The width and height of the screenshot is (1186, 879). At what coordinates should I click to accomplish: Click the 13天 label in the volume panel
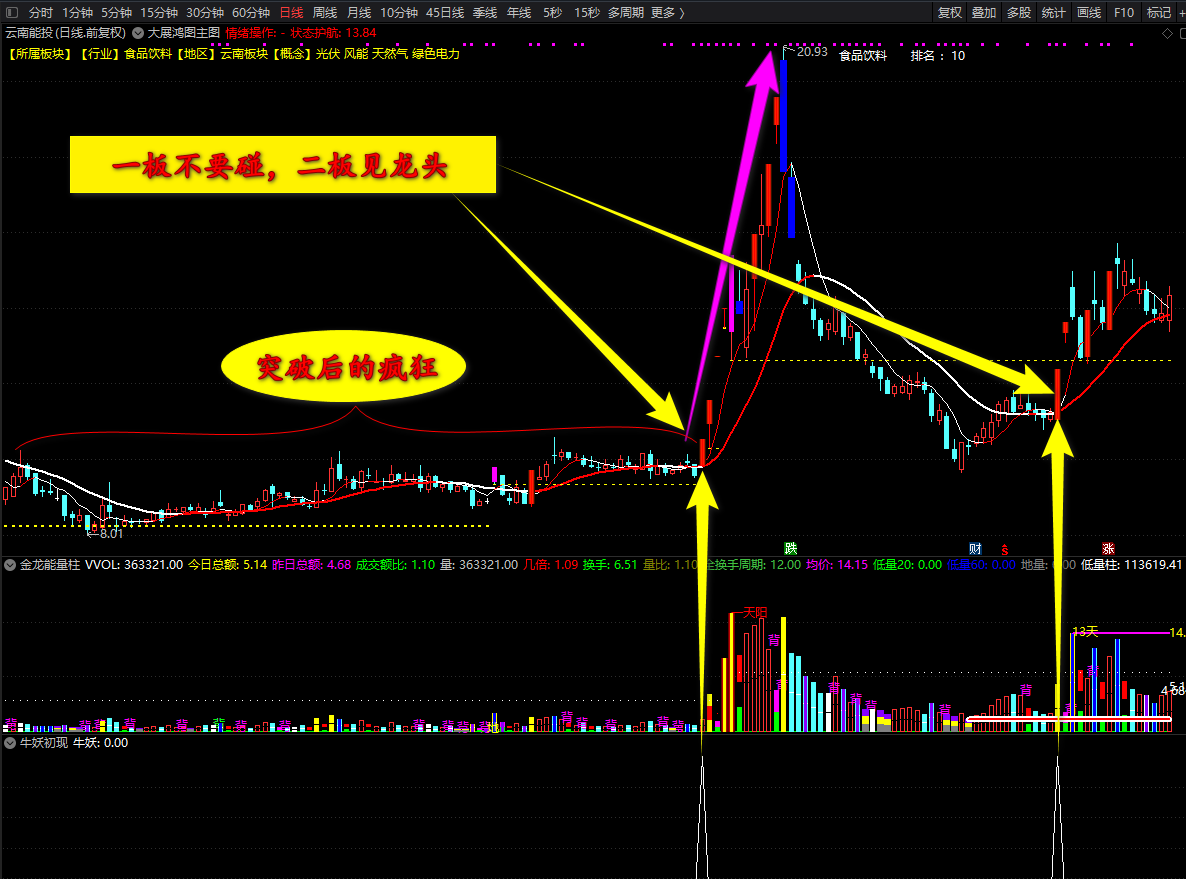(x=1085, y=631)
